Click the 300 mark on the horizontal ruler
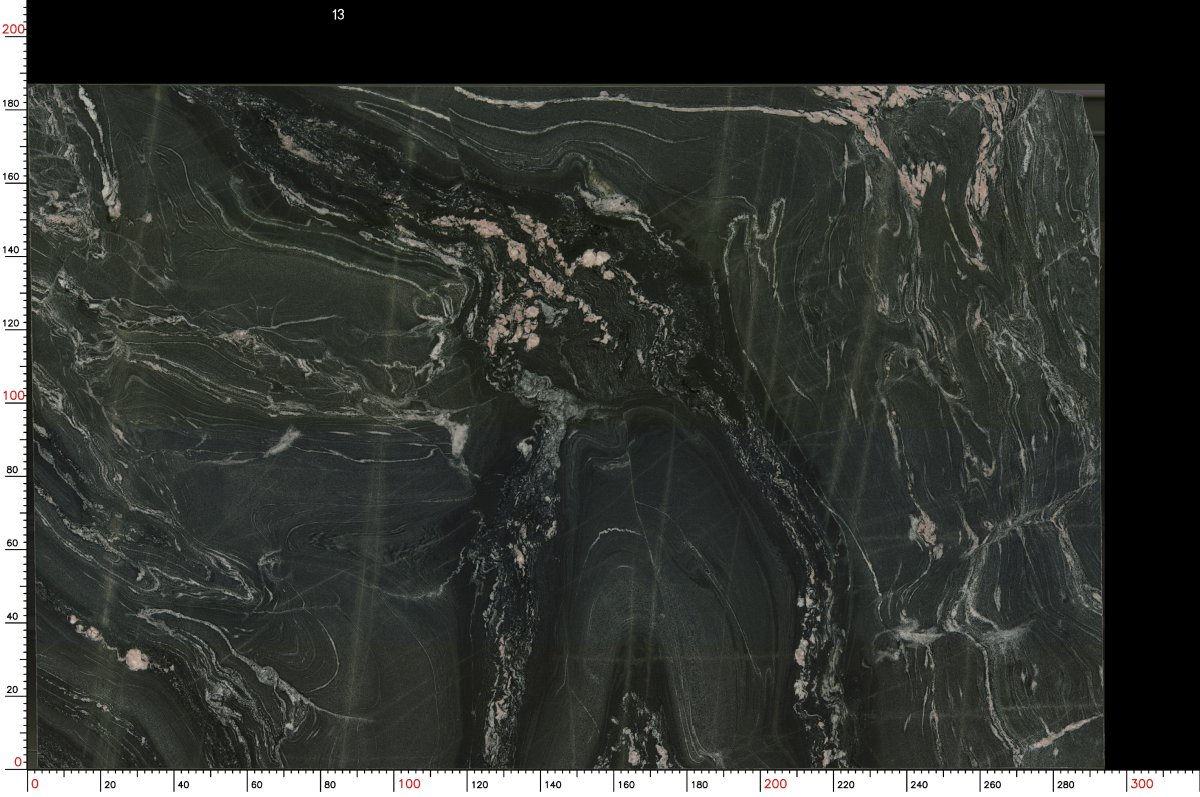Viewport: 1200px width, 797px height. pyautogui.click(x=1142, y=783)
